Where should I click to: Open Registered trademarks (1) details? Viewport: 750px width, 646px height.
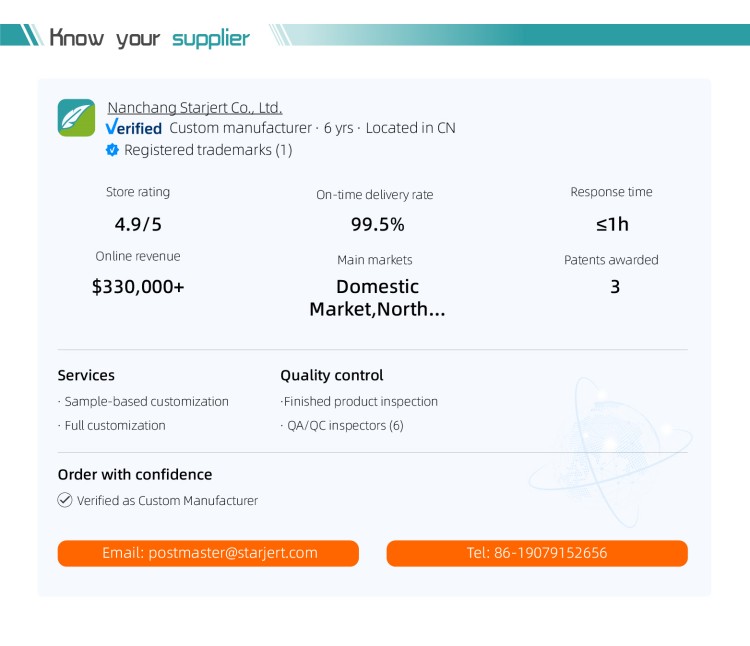point(208,150)
